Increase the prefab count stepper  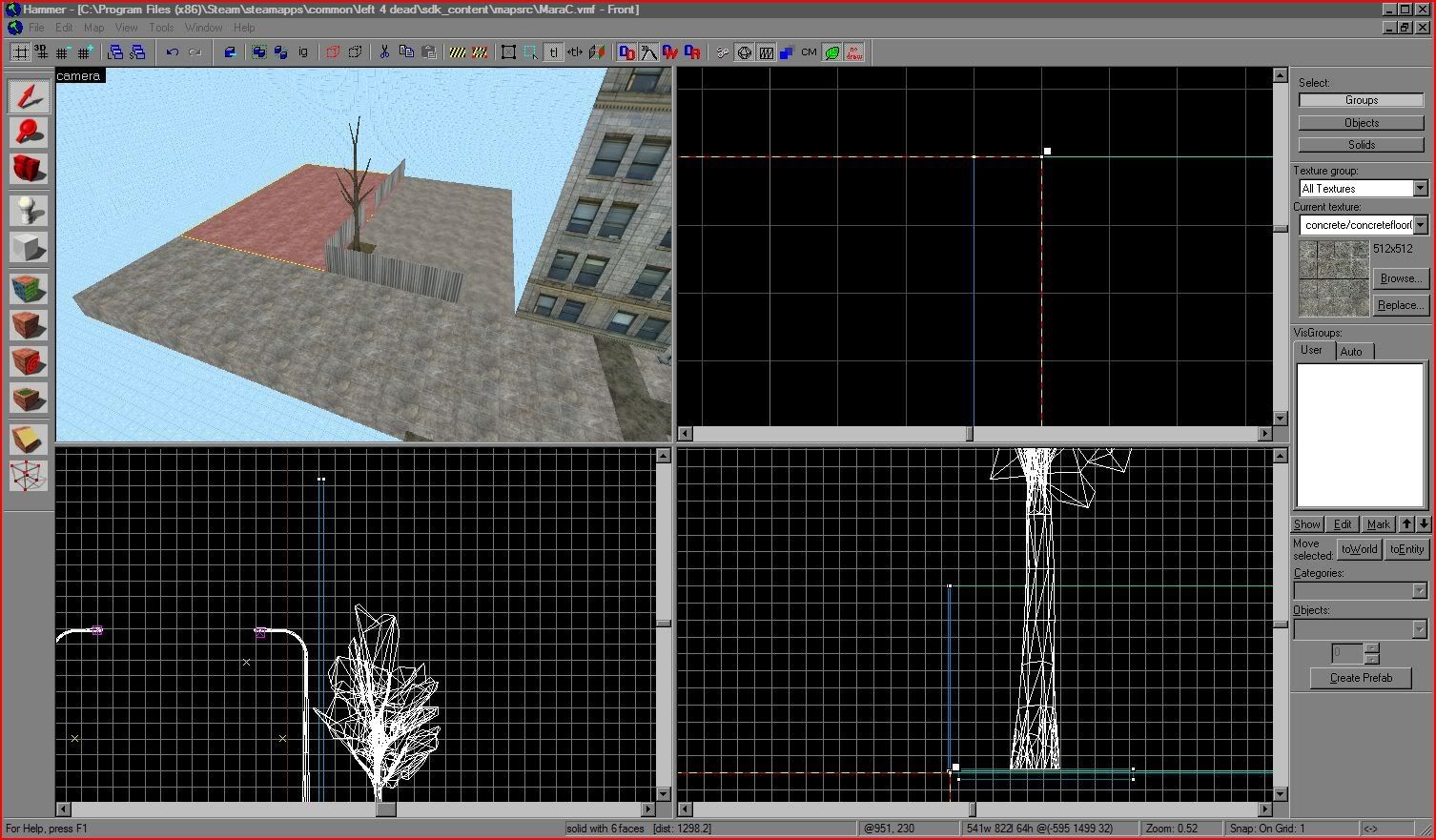[x=1371, y=648]
